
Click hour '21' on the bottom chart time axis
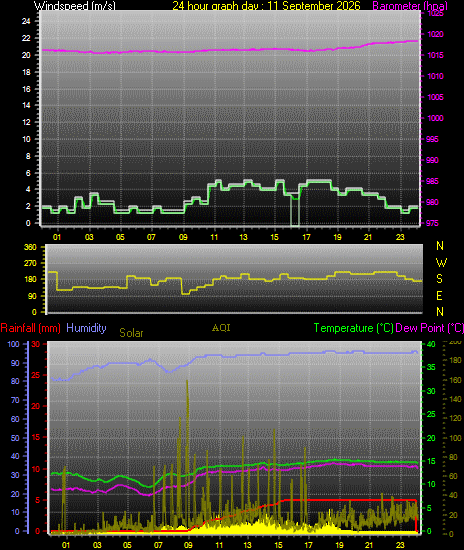[x=369, y=545]
